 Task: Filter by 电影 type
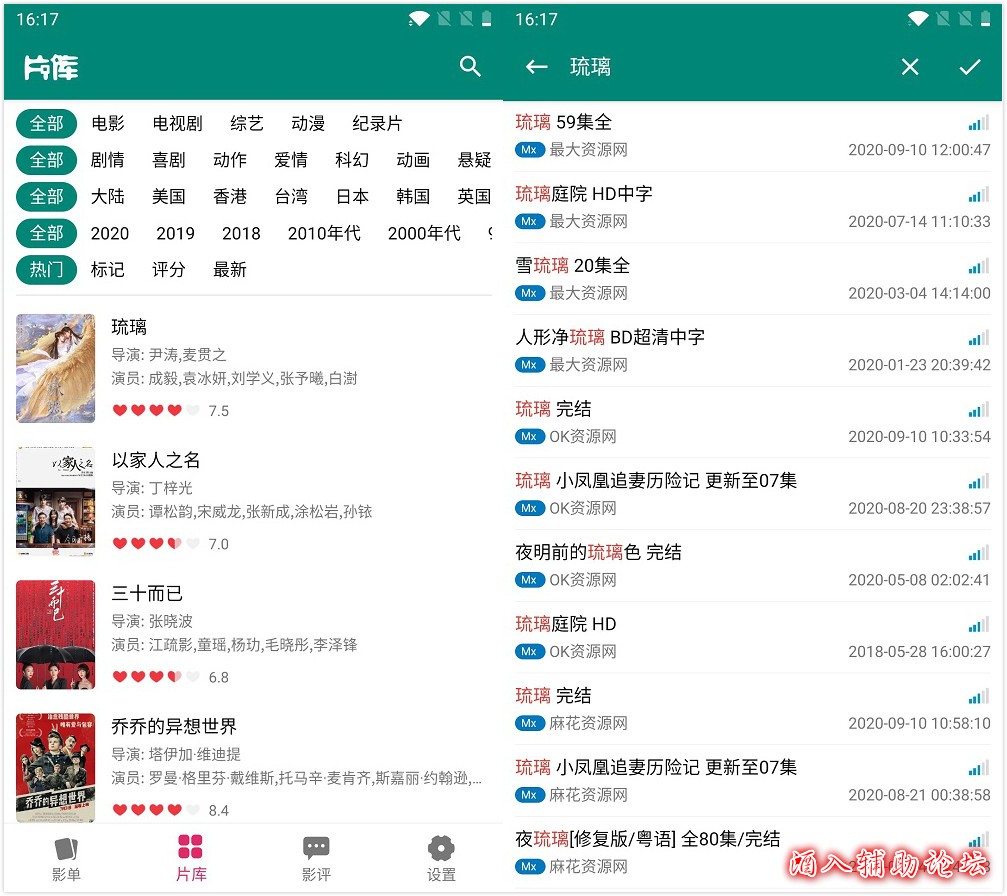(108, 123)
